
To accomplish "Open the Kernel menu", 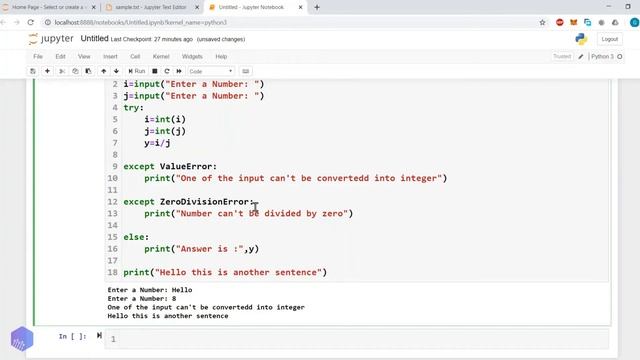I will point(161,56).
